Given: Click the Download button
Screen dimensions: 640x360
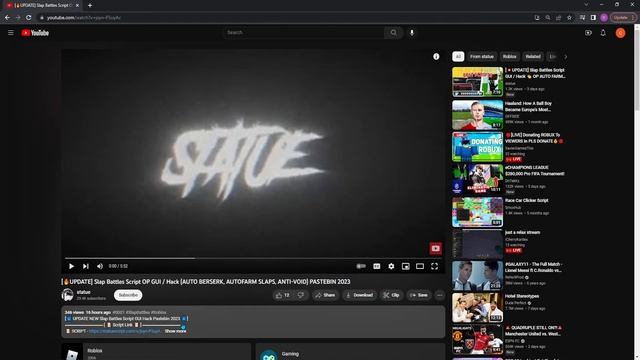Looking at the screenshot, I should pos(359,295).
